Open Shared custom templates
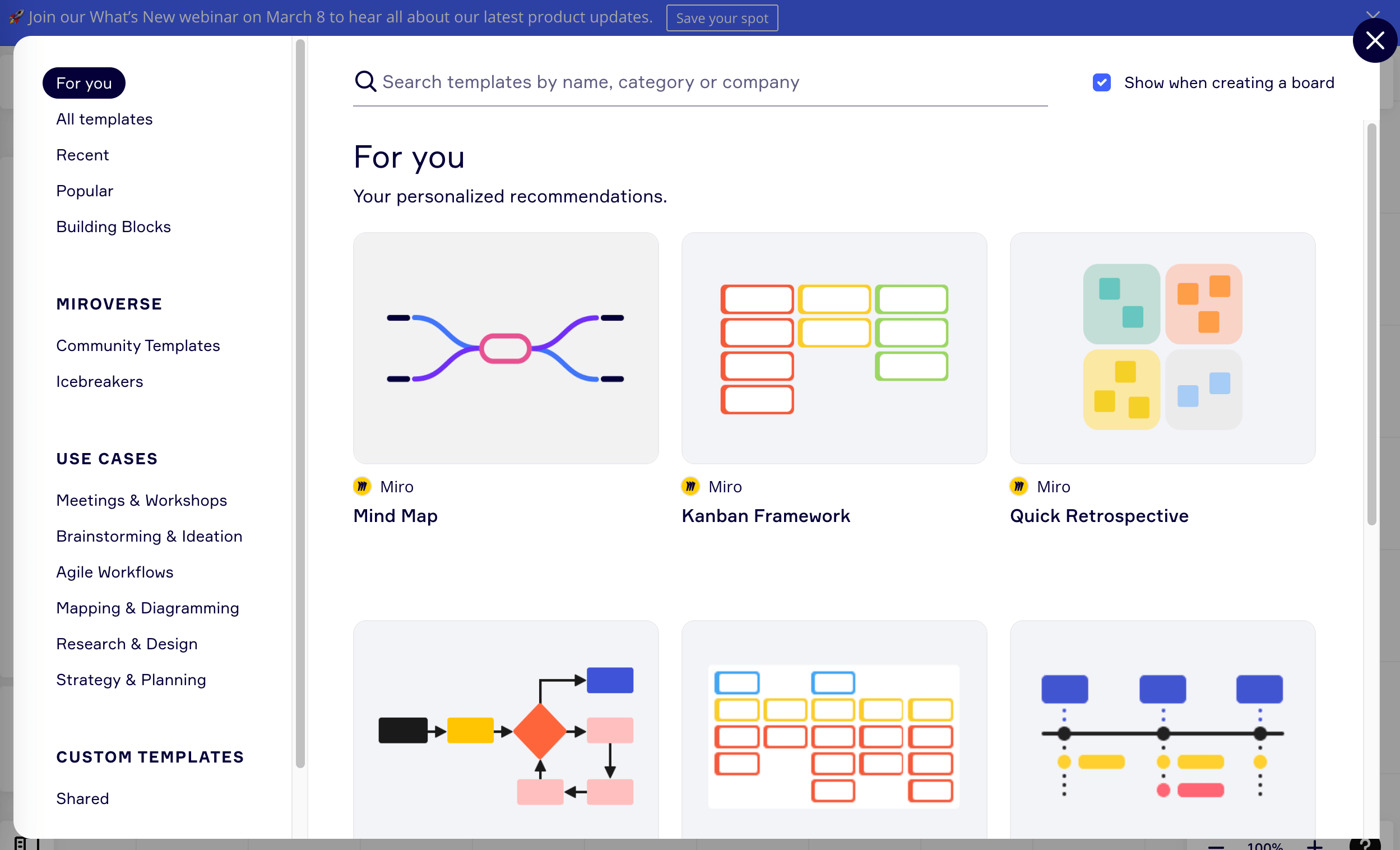This screenshot has height=850, width=1400. coord(82,798)
